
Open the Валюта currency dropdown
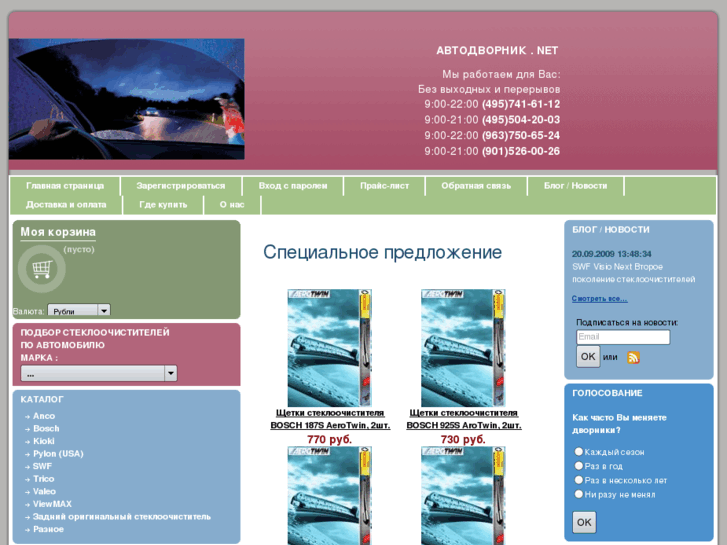tap(79, 310)
